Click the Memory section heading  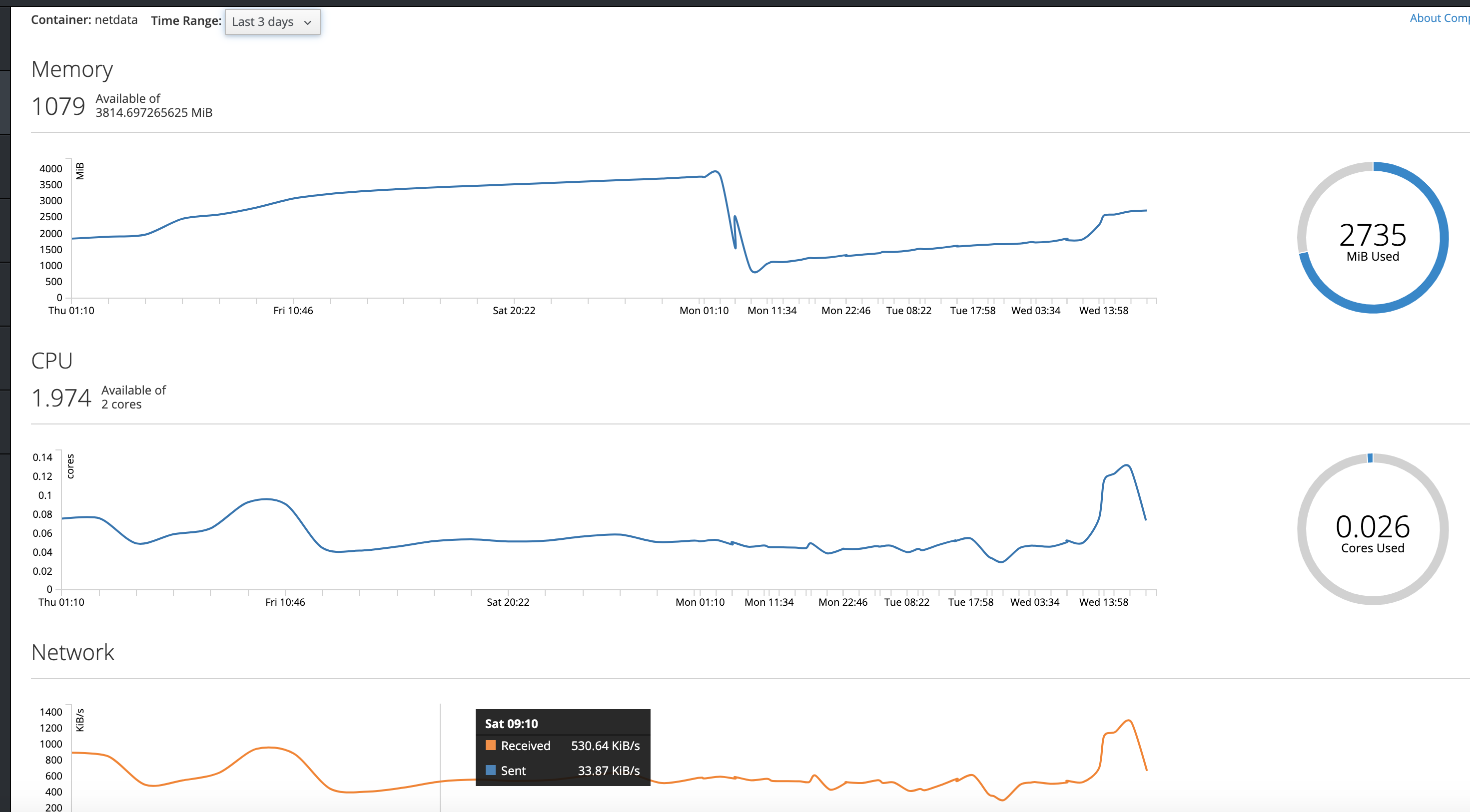pos(72,69)
